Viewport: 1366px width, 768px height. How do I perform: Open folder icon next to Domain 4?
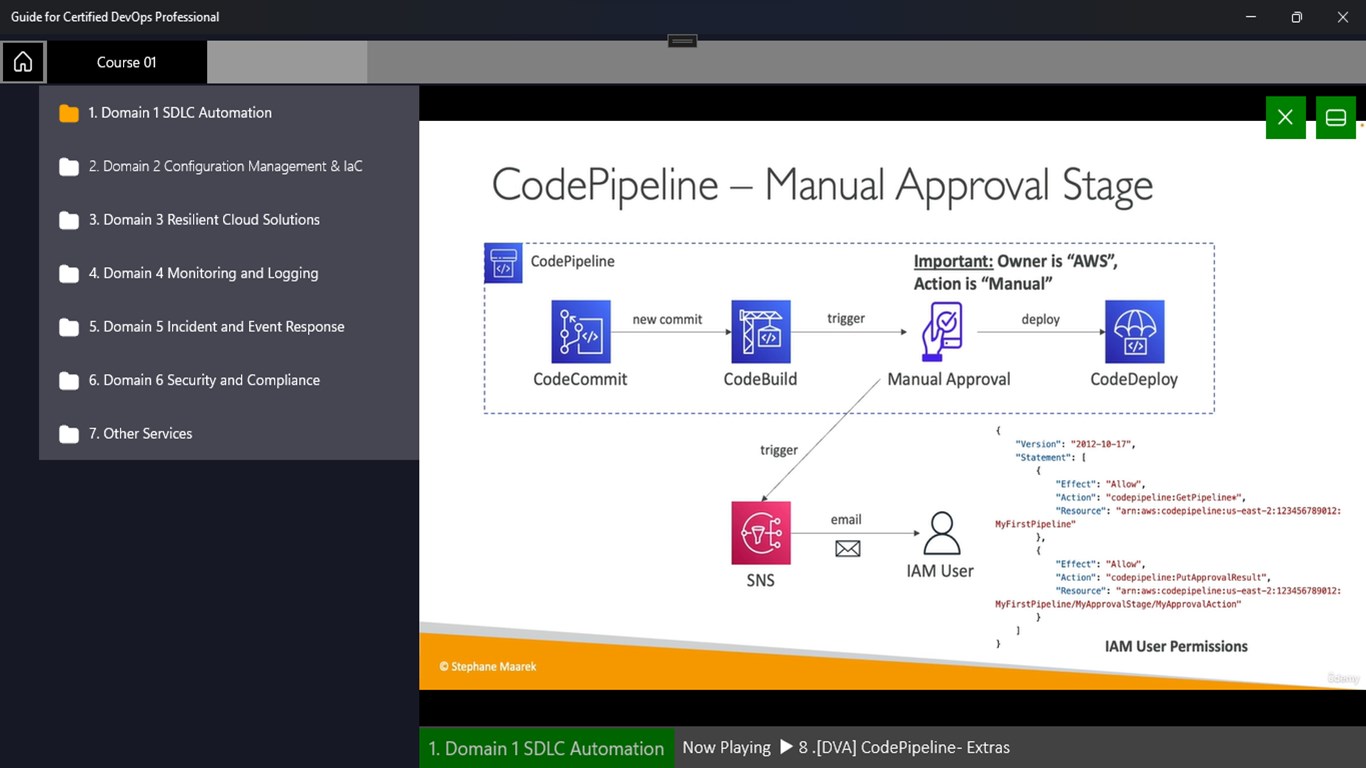(x=69, y=274)
